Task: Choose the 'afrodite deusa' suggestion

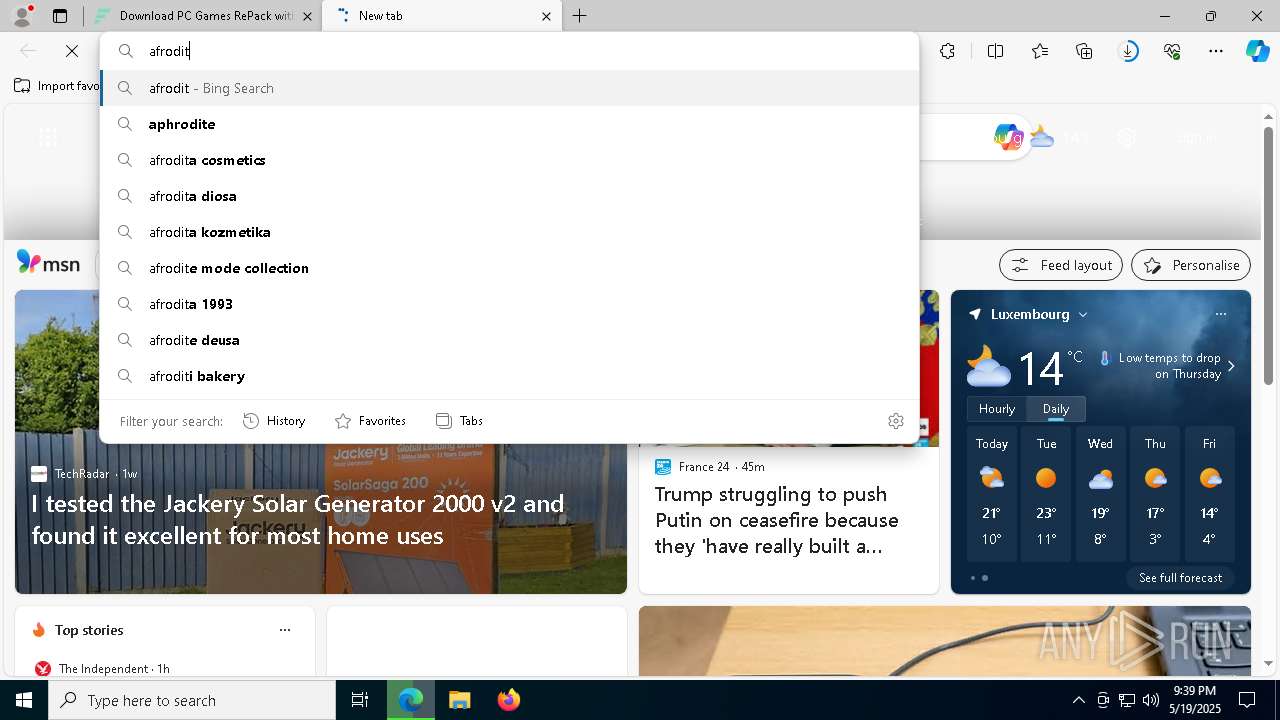Action: tap(509, 340)
